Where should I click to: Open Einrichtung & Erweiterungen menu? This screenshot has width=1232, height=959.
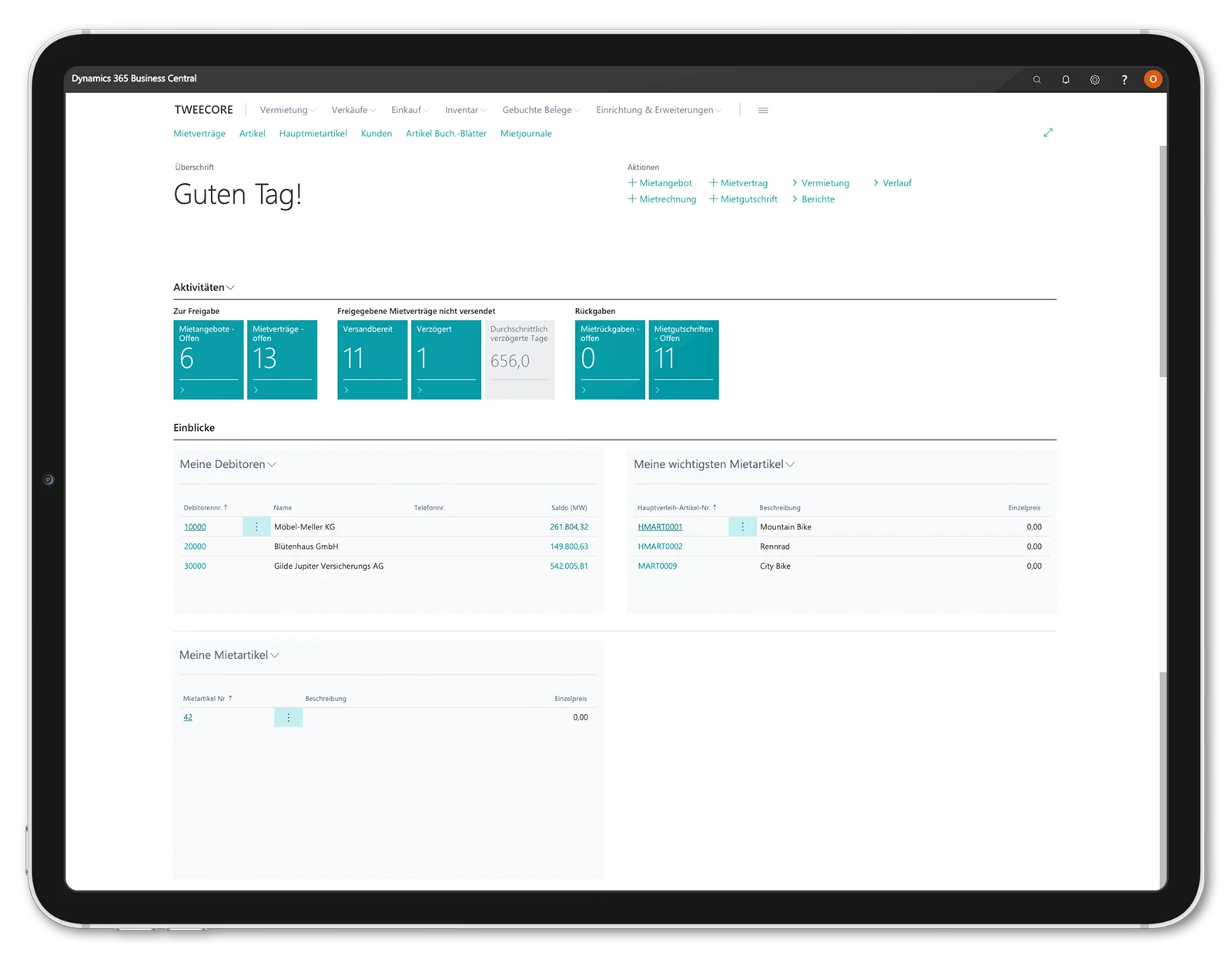[x=658, y=110]
